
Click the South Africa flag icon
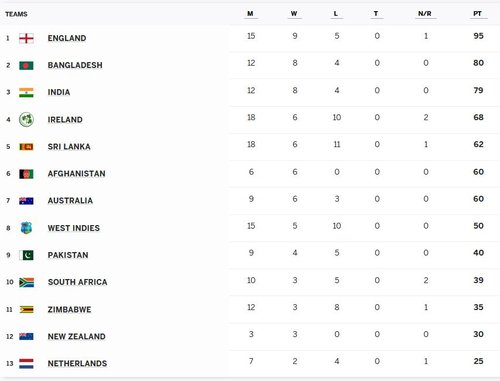point(26,282)
